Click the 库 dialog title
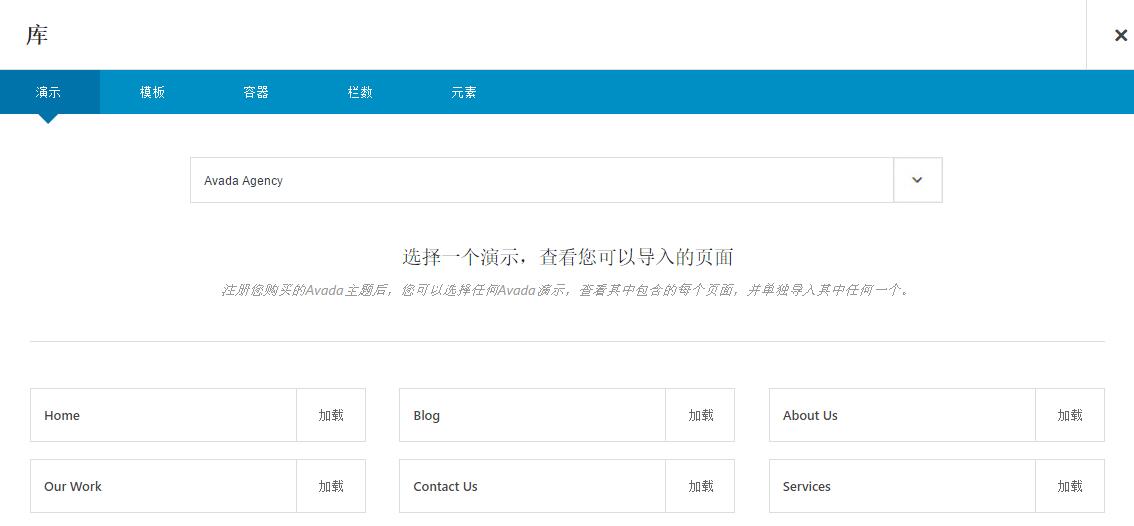 pos(37,35)
